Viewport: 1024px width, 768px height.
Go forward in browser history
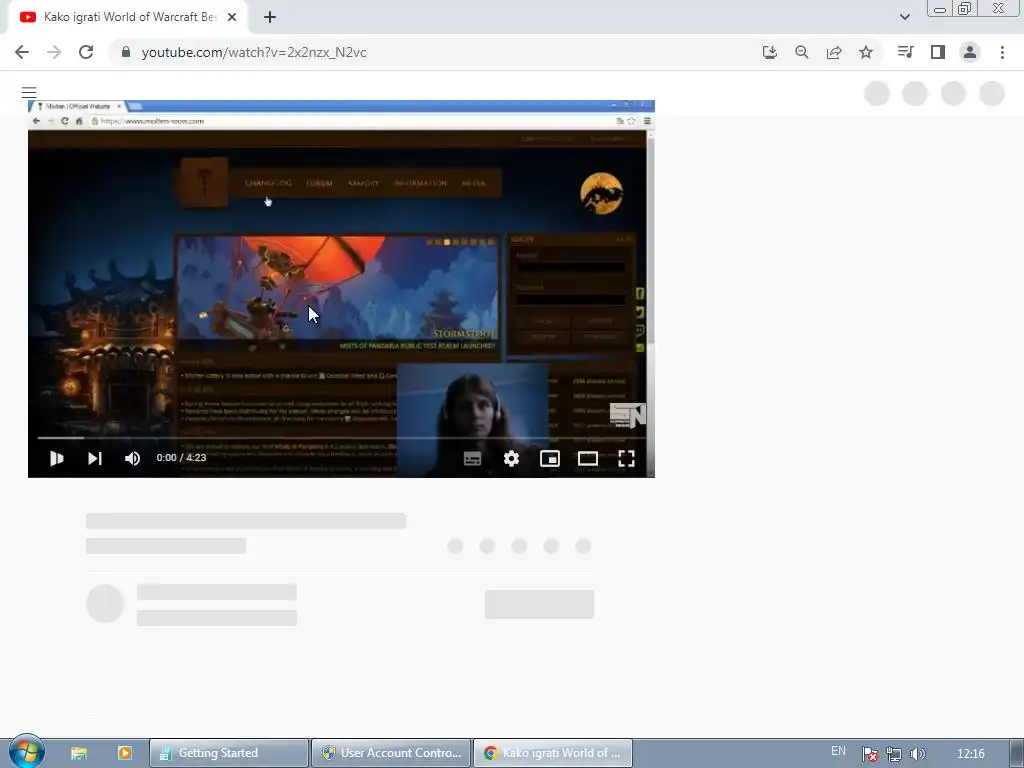tap(54, 52)
